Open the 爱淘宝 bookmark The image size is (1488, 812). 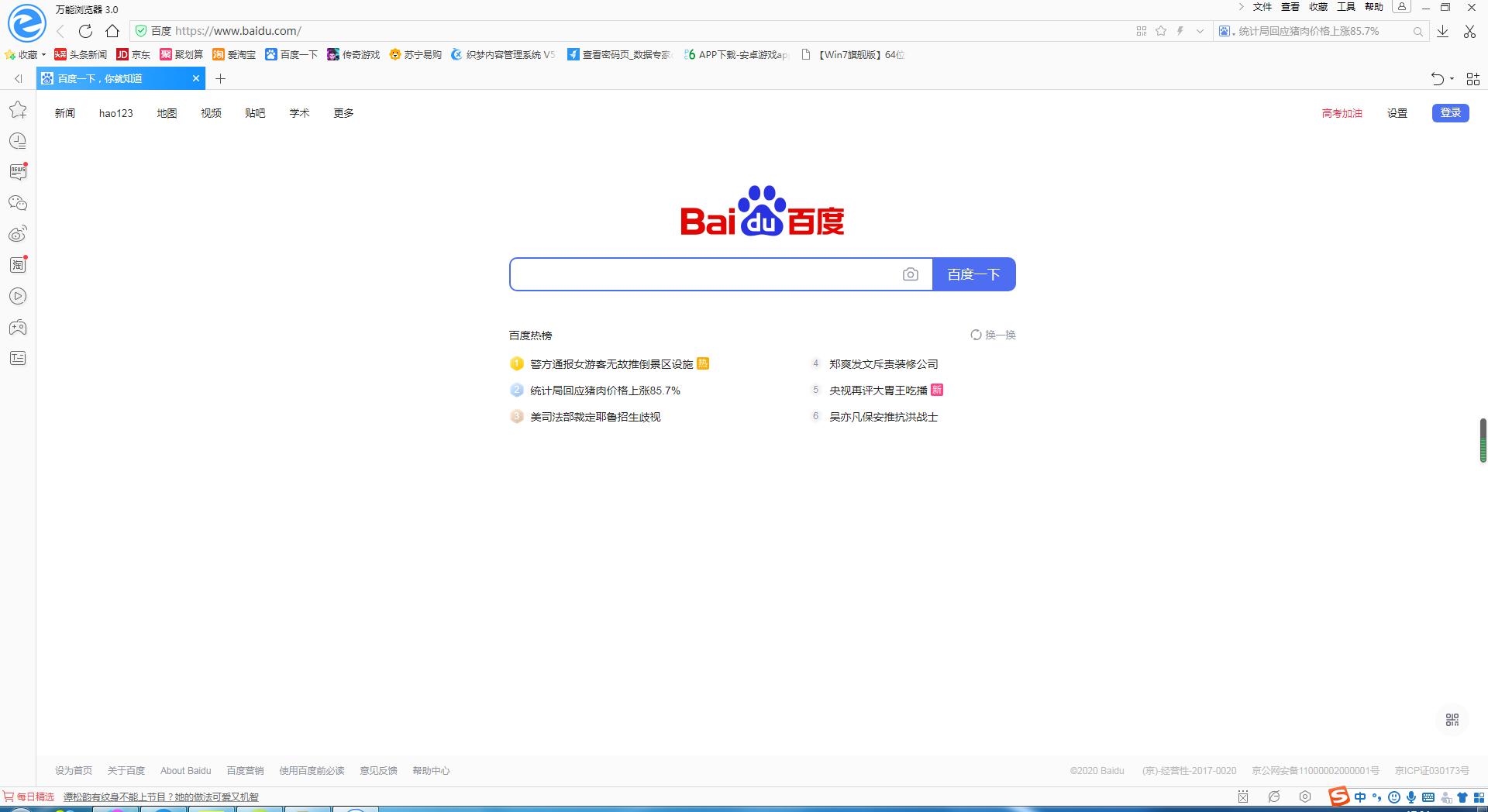coord(234,55)
